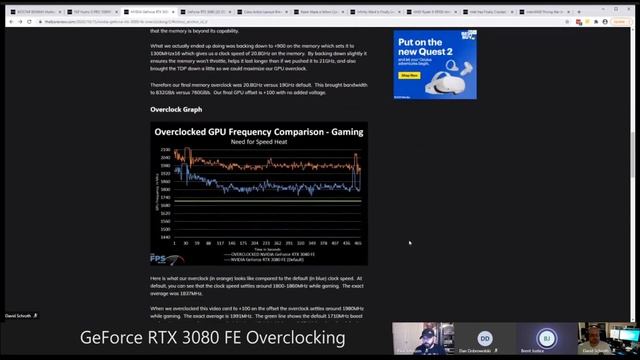Viewport: 640px width, 360px height.
Task: Reload the page with the refresh icon
Action: [29, 22]
